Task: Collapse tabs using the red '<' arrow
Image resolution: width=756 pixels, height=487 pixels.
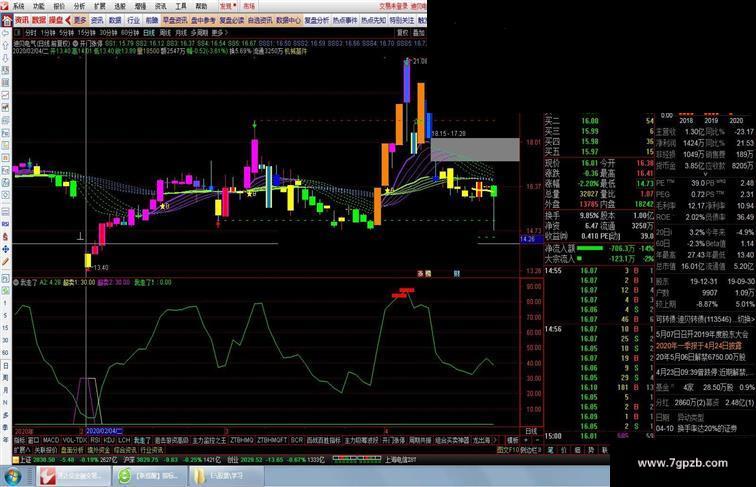Action: coord(68,20)
